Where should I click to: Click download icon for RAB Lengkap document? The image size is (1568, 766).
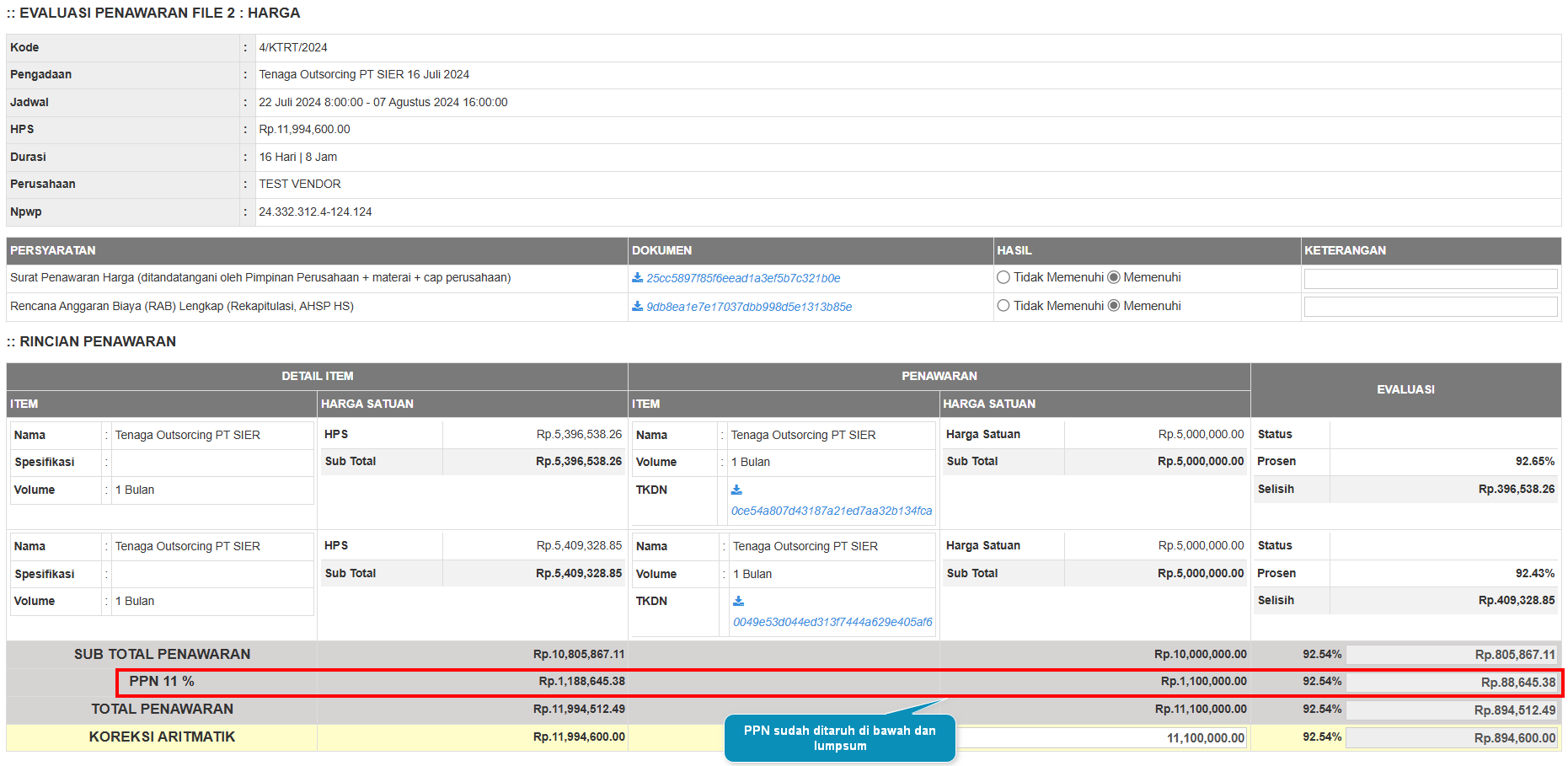pos(637,307)
